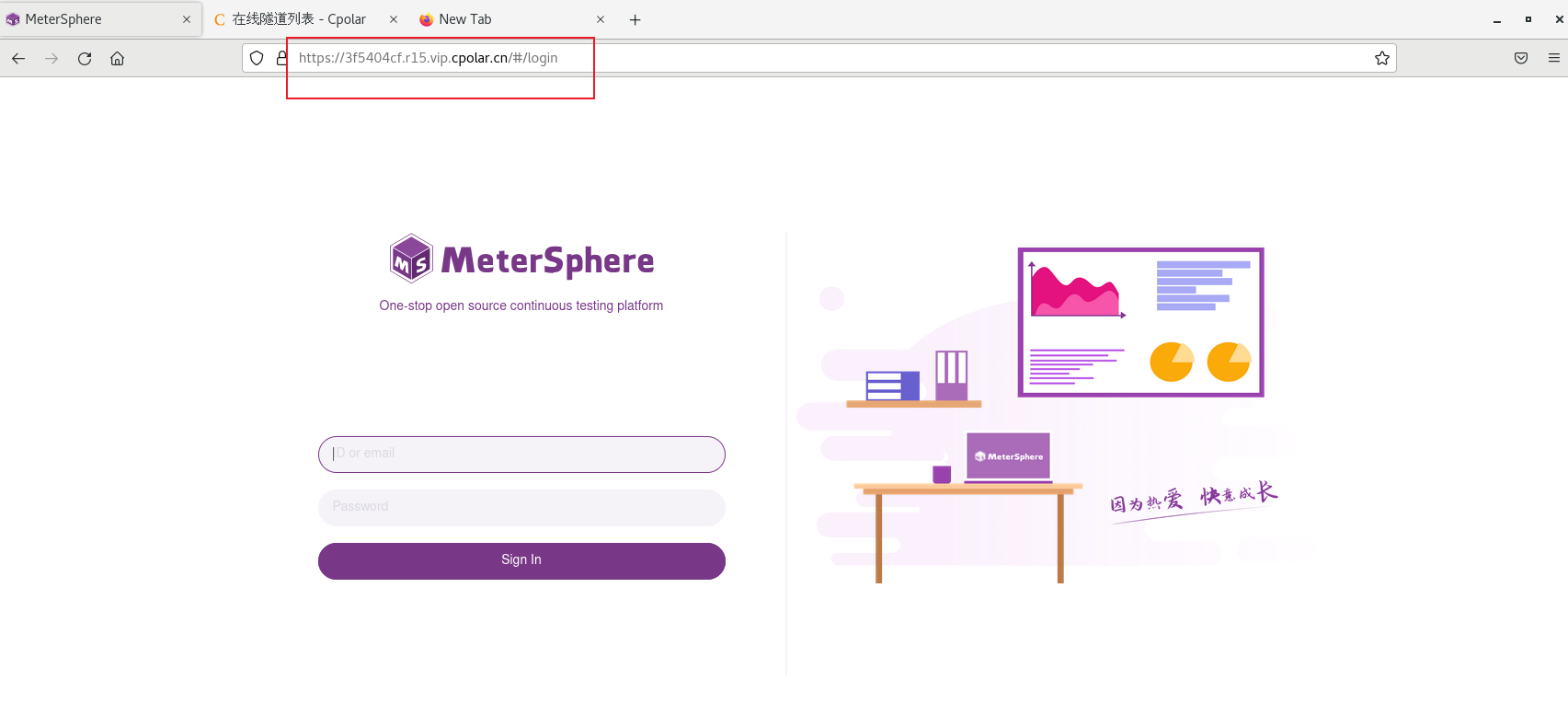Maximize the browser window
1568x726 pixels.
[1528, 19]
